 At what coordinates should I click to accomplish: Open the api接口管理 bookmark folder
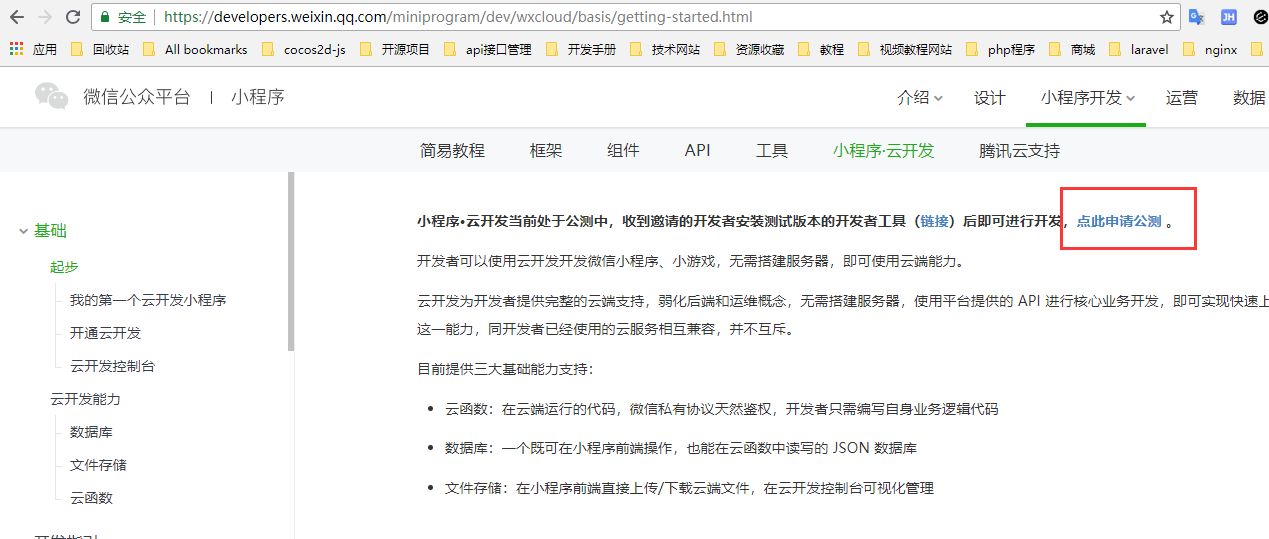tap(487, 49)
